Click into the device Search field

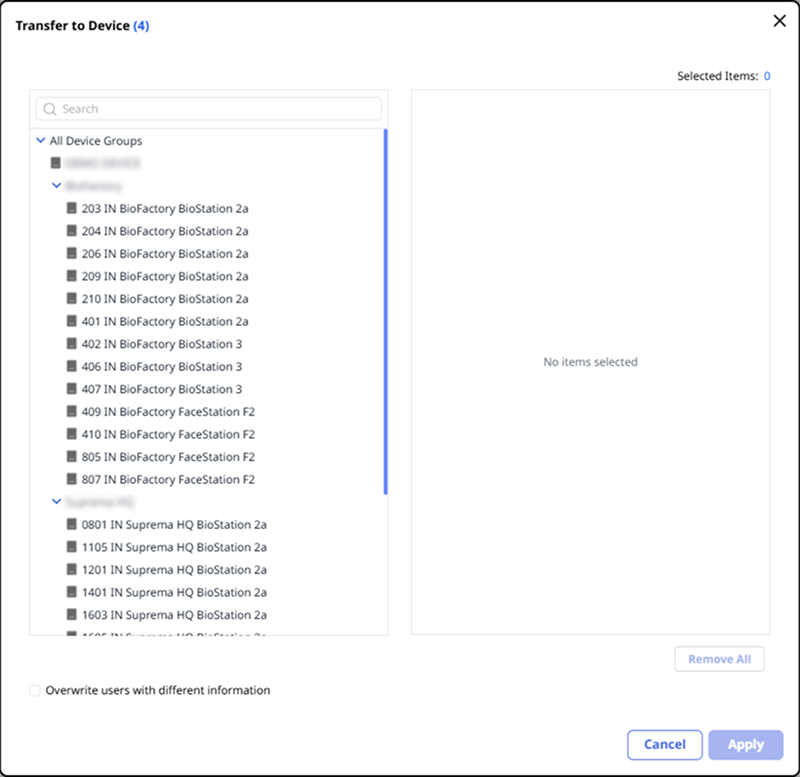tap(215, 109)
